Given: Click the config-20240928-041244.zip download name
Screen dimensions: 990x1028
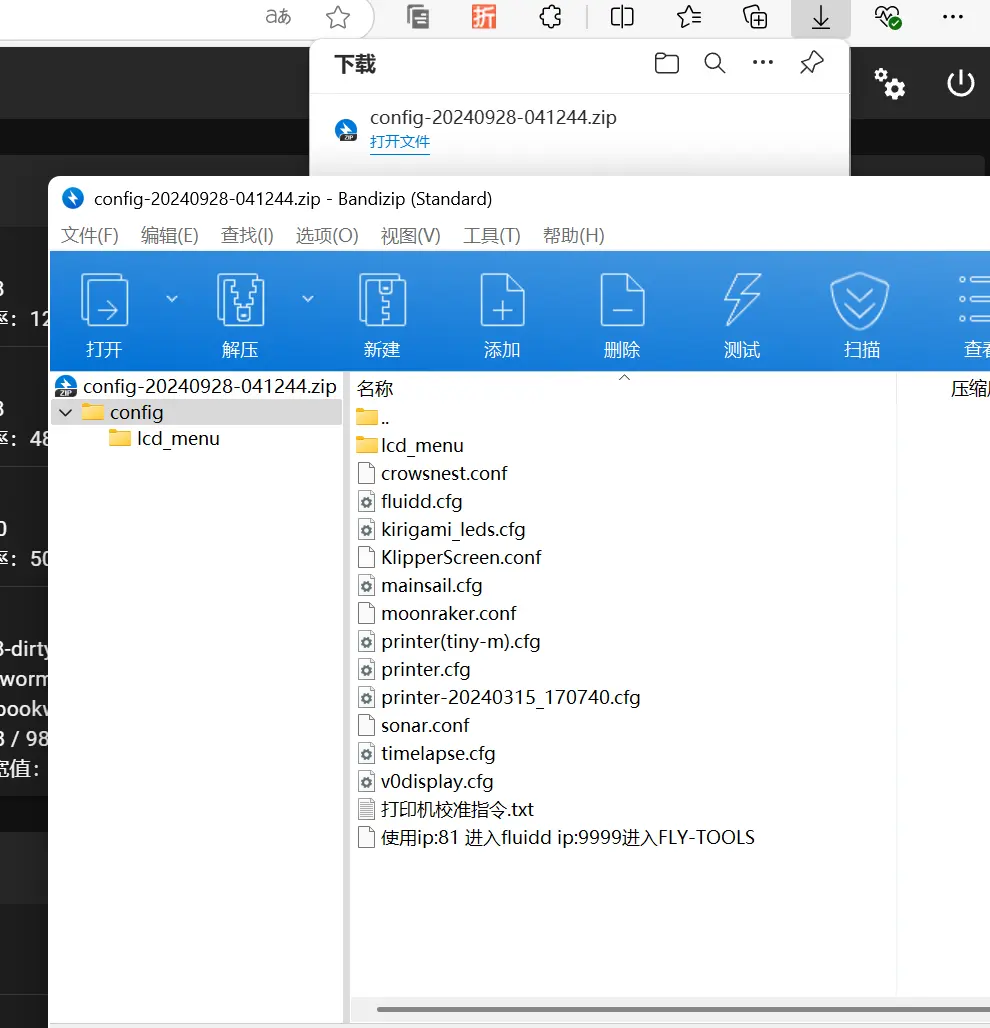Looking at the screenshot, I should 493,117.
